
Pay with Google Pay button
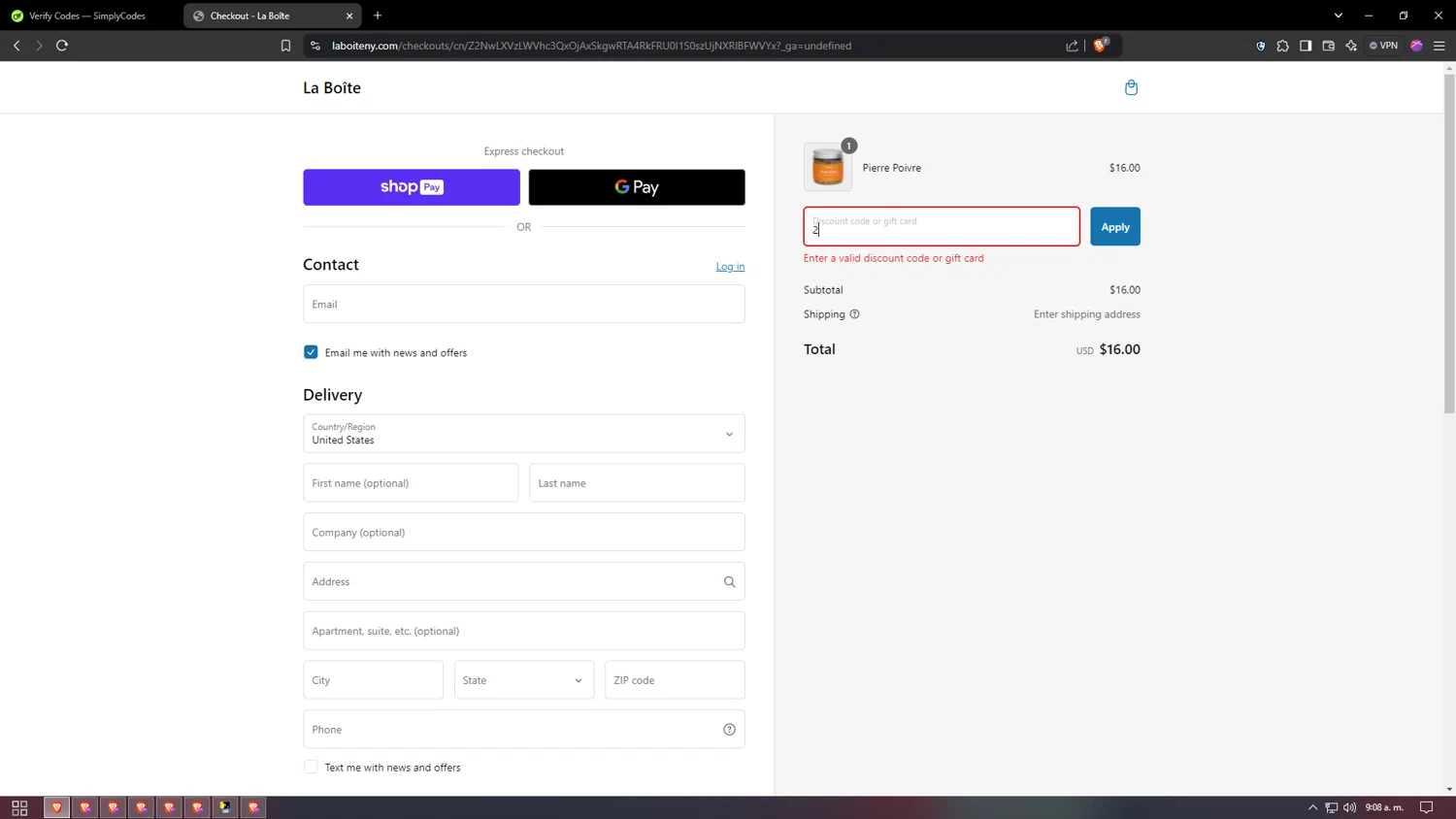(x=637, y=187)
